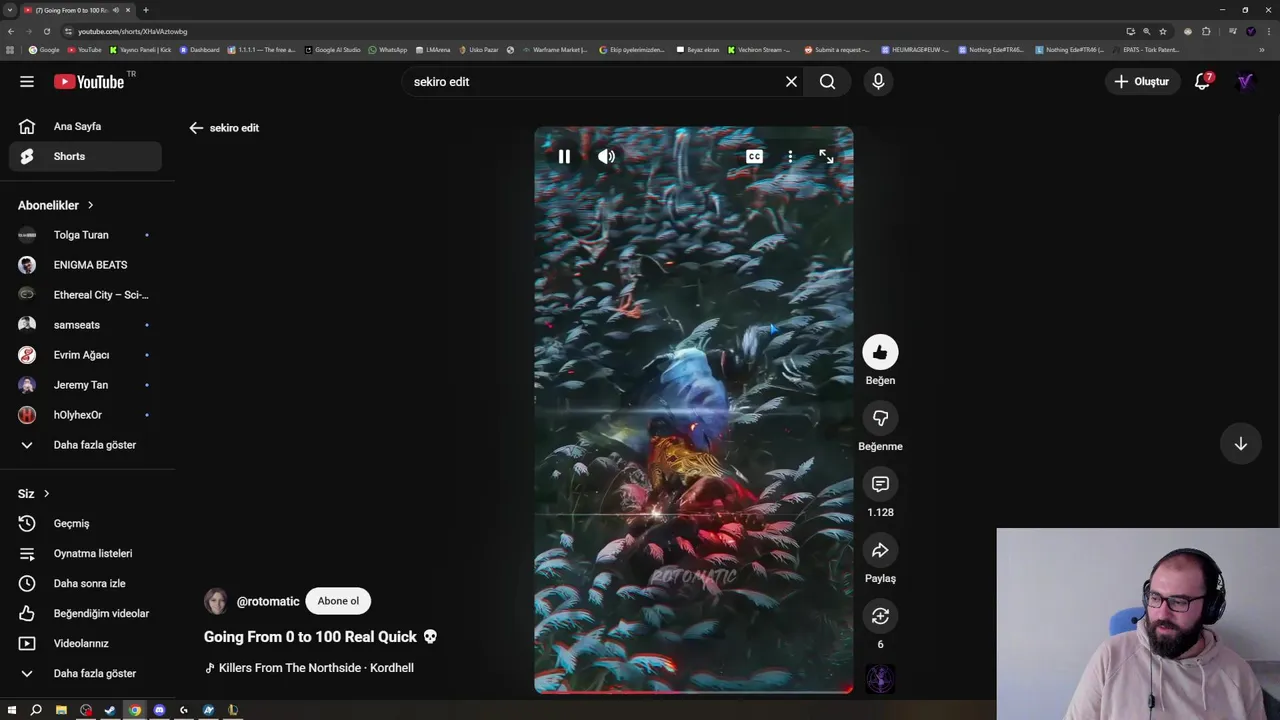Open ENIGMA BEATS channel
Screen dimensions: 1280x720
tap(86, 265)
